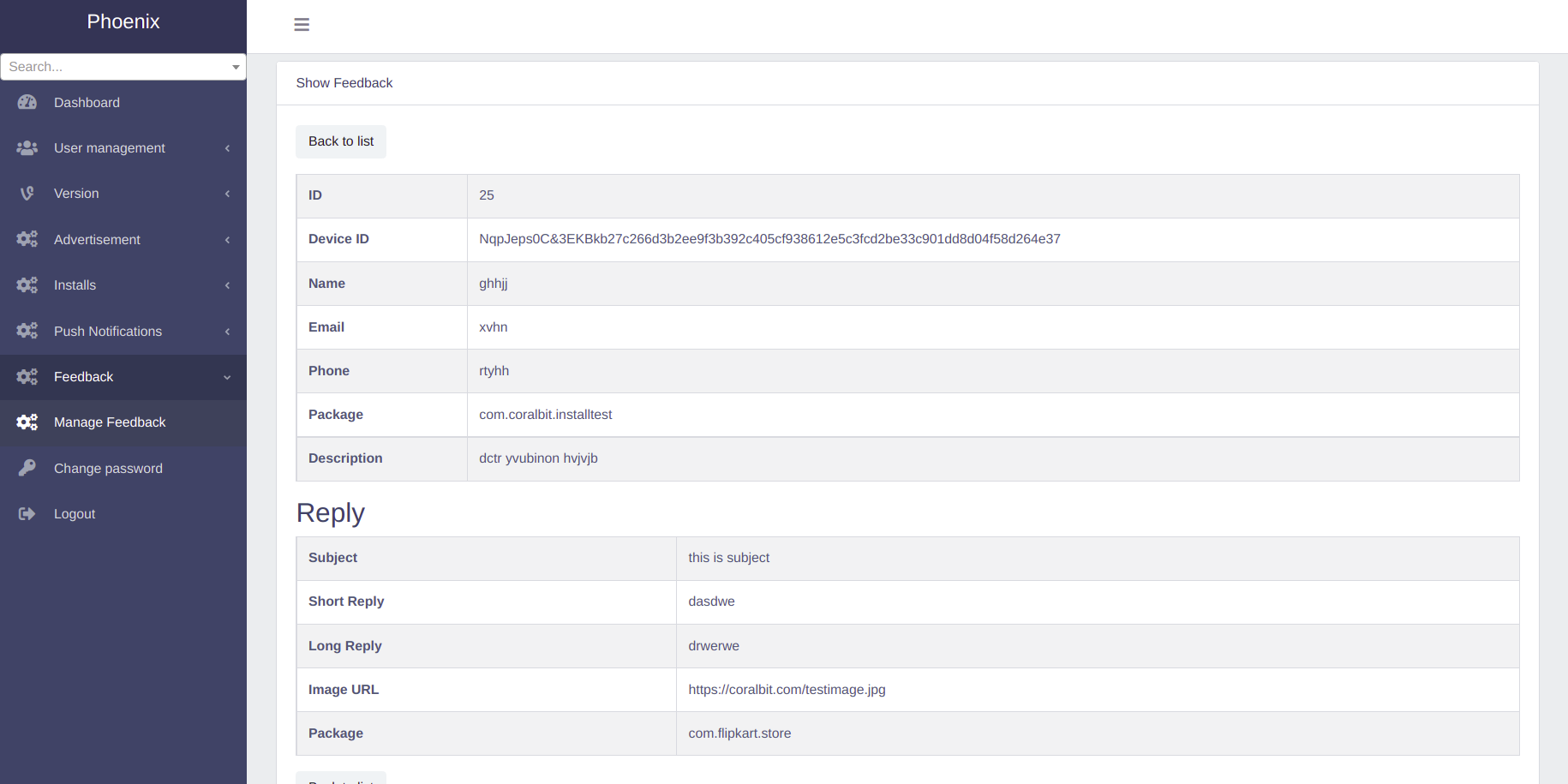Expand the Installs submenu chevron
This screenshot has height=784, width=1568.
227,285
